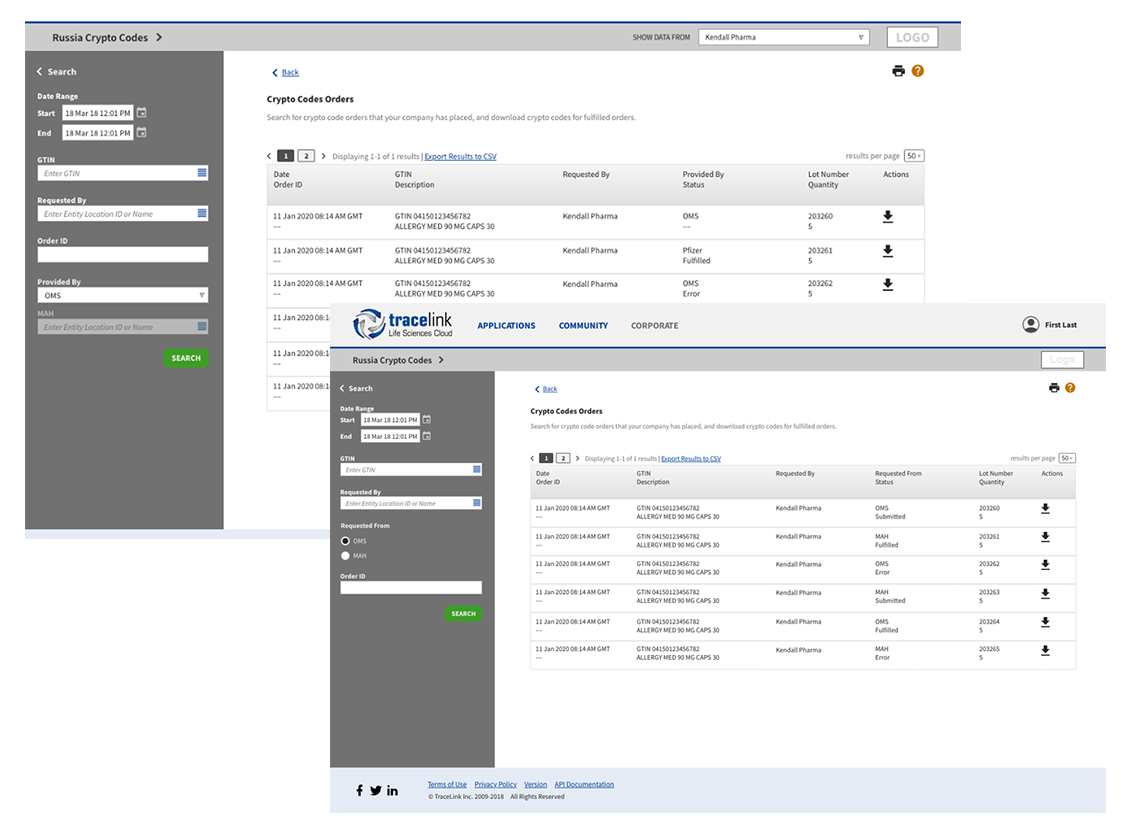Open the Terms of Use footer link

click(x=447, y=784)
